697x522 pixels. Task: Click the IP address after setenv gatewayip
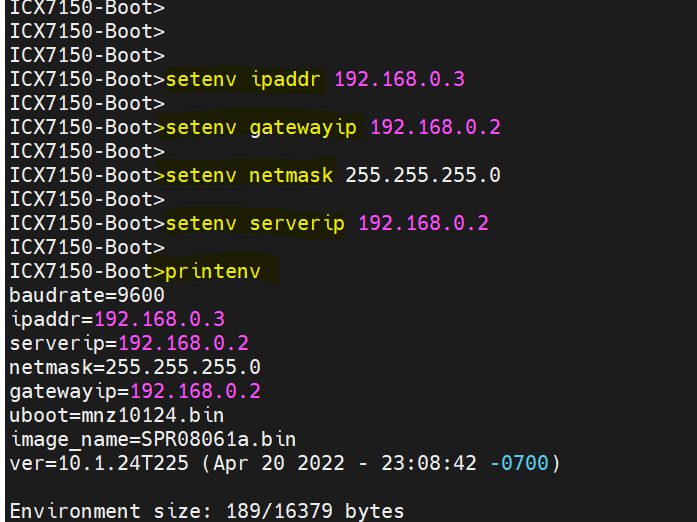(x=435, y=127)
